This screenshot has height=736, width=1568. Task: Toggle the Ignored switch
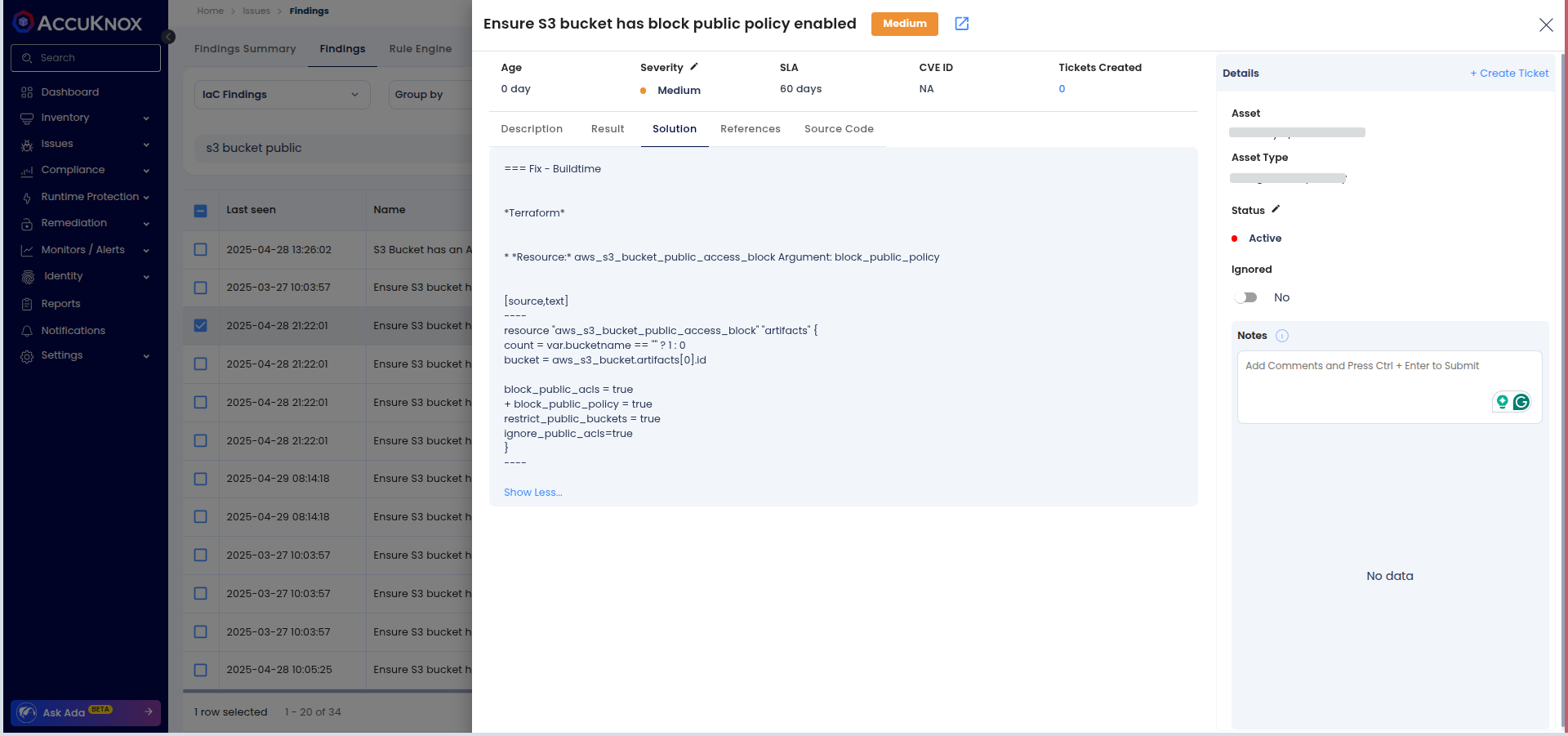pos(1246,297)
